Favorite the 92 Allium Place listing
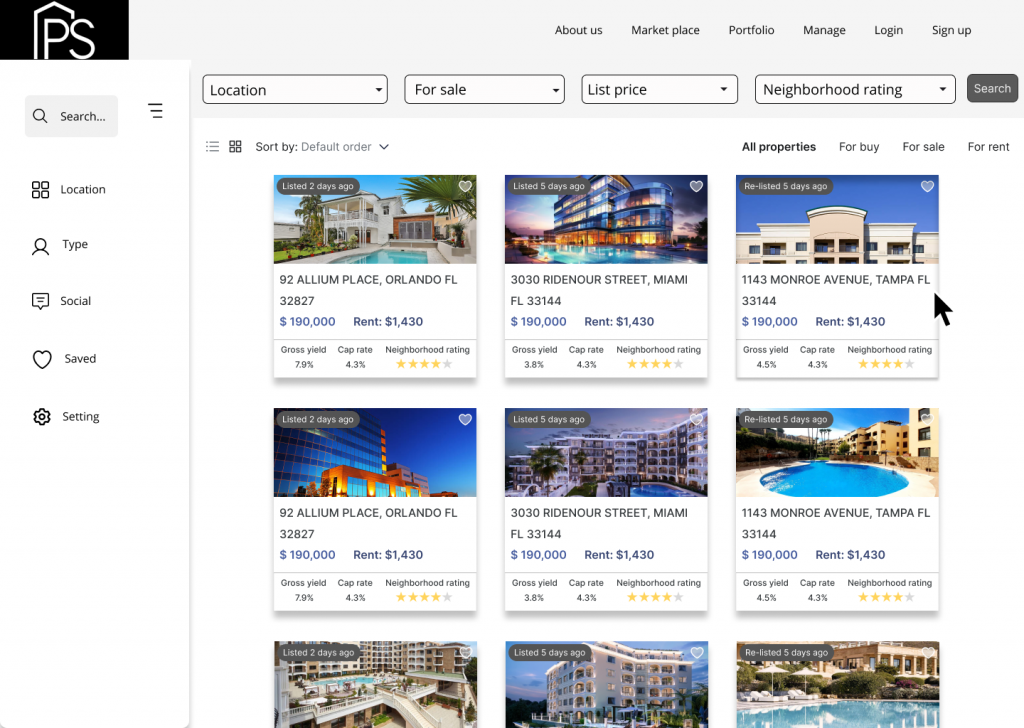 point(465,186)
